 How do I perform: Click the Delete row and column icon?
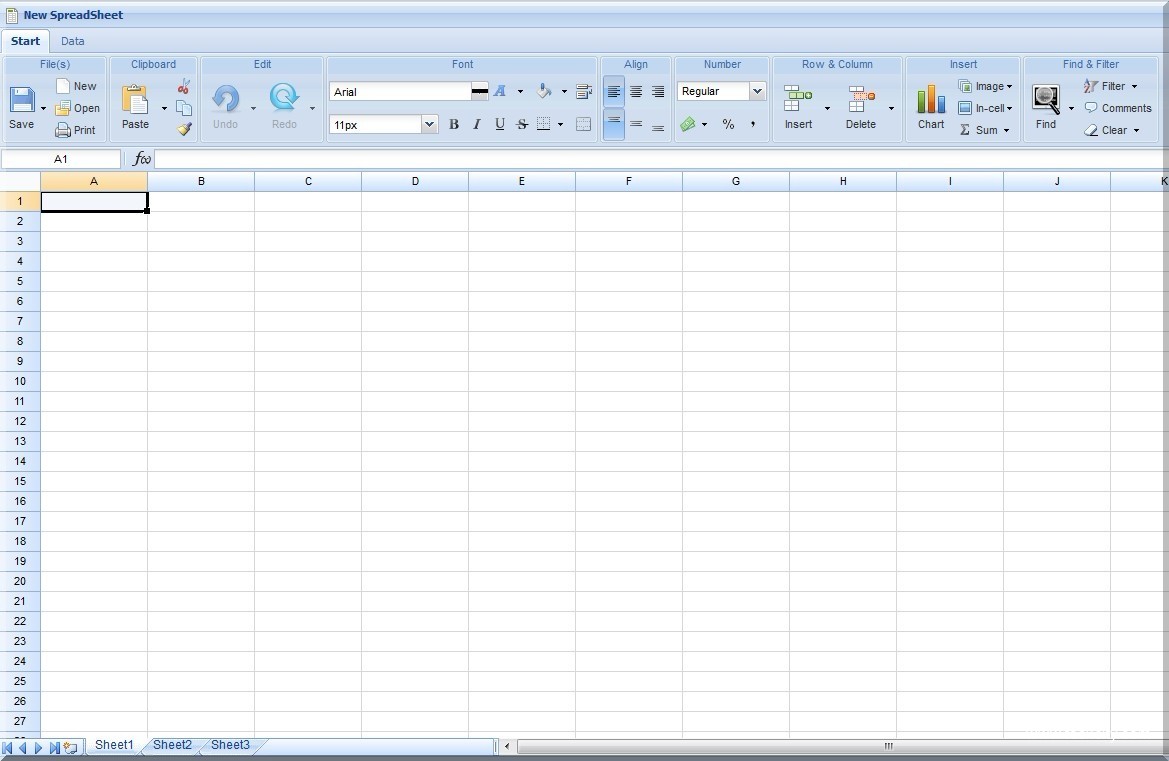coord(861,100)
